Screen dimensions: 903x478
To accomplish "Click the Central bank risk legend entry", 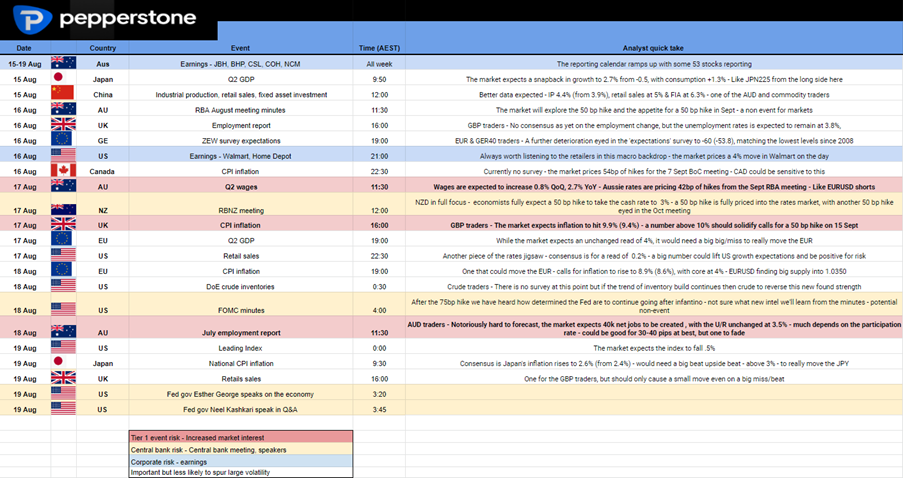I will coord(241,450).
